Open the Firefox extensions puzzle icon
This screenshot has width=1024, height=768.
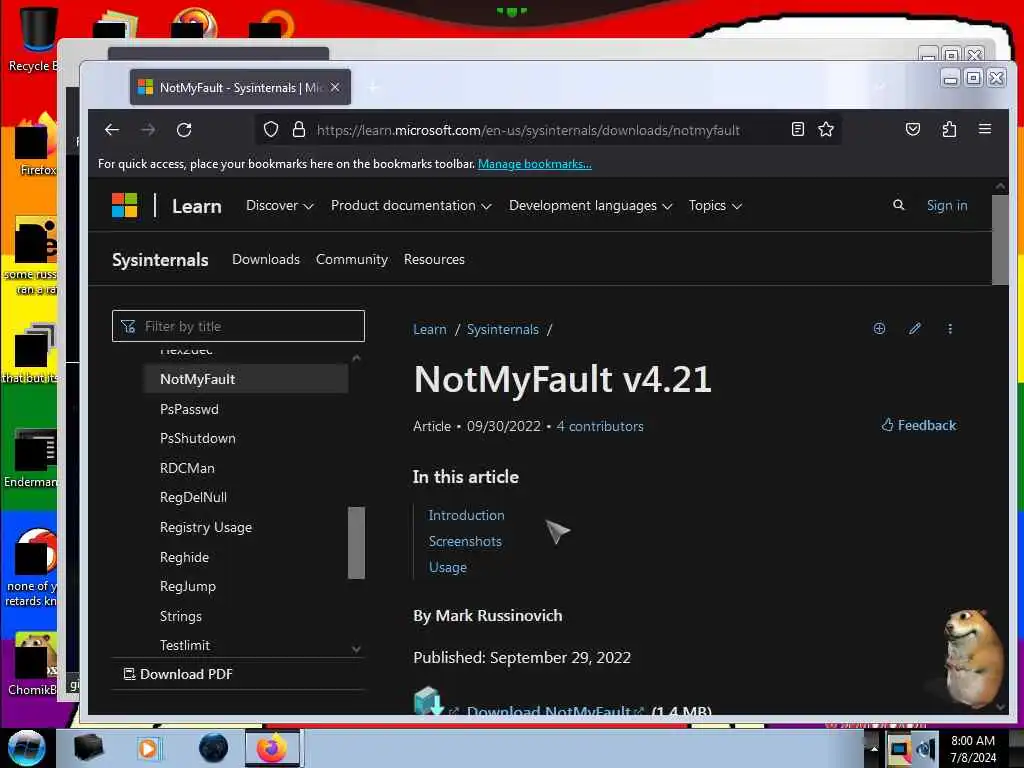tap(950, 129)
